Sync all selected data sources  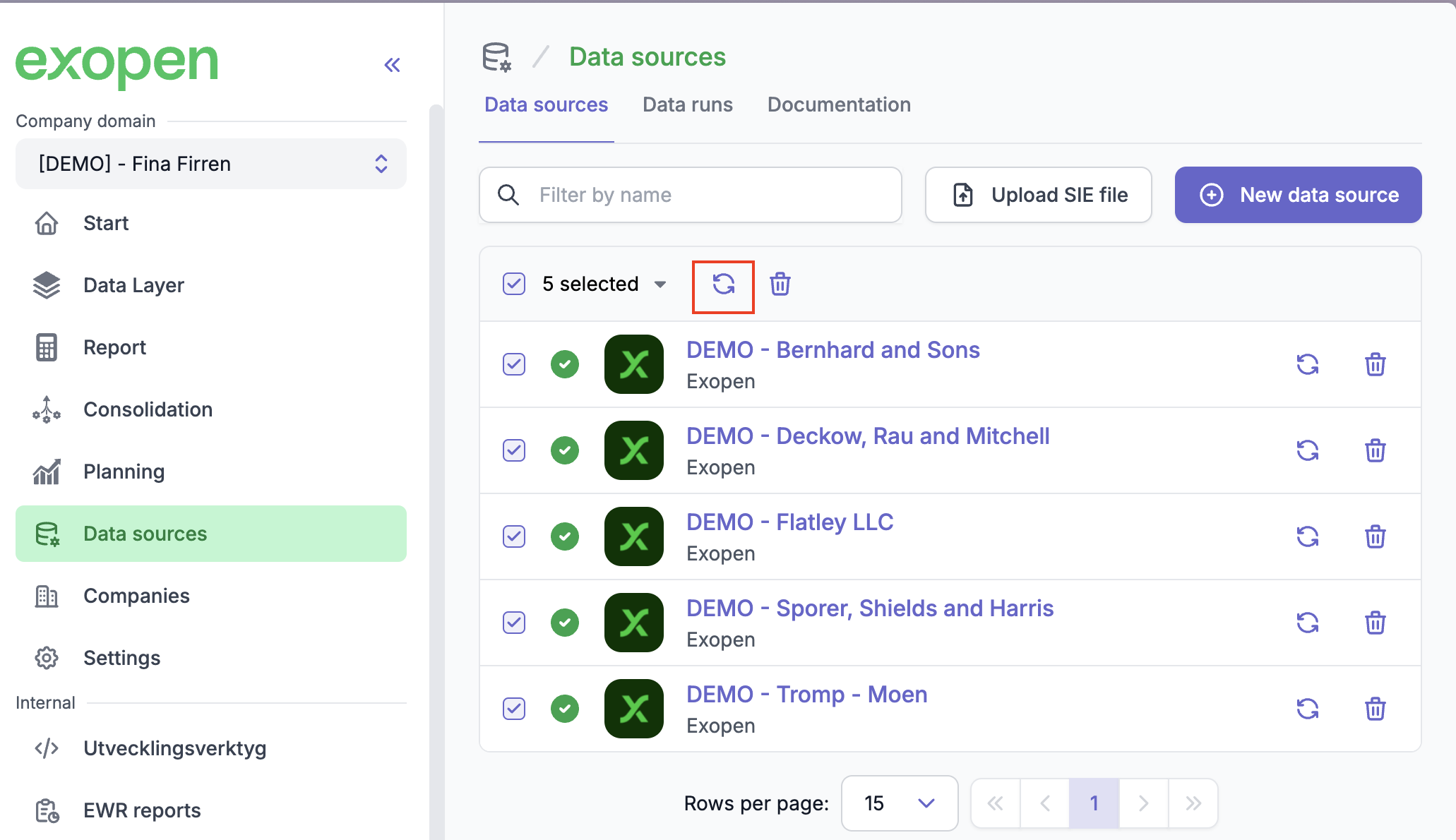(x=723, y=284)
